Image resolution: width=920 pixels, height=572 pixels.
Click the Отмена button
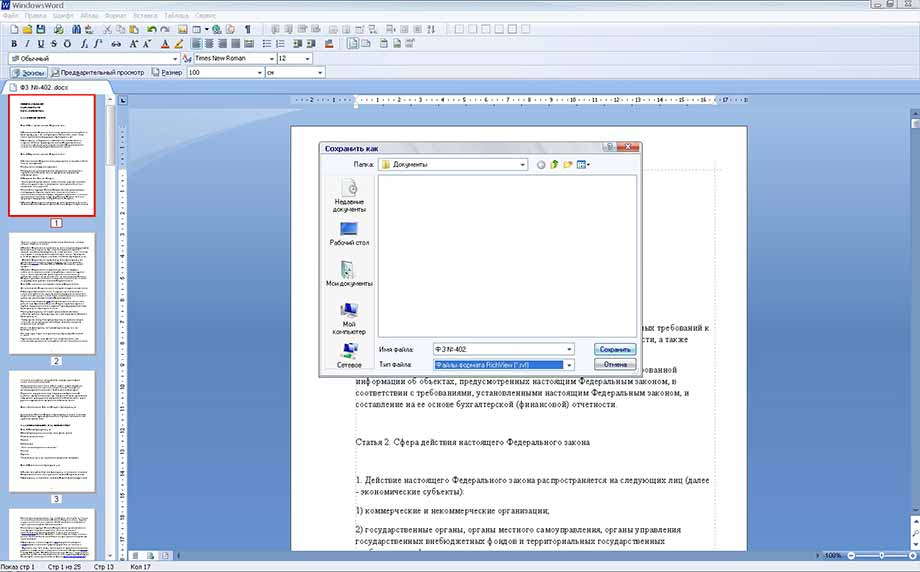pyautogui.click(x=615, y=365)
